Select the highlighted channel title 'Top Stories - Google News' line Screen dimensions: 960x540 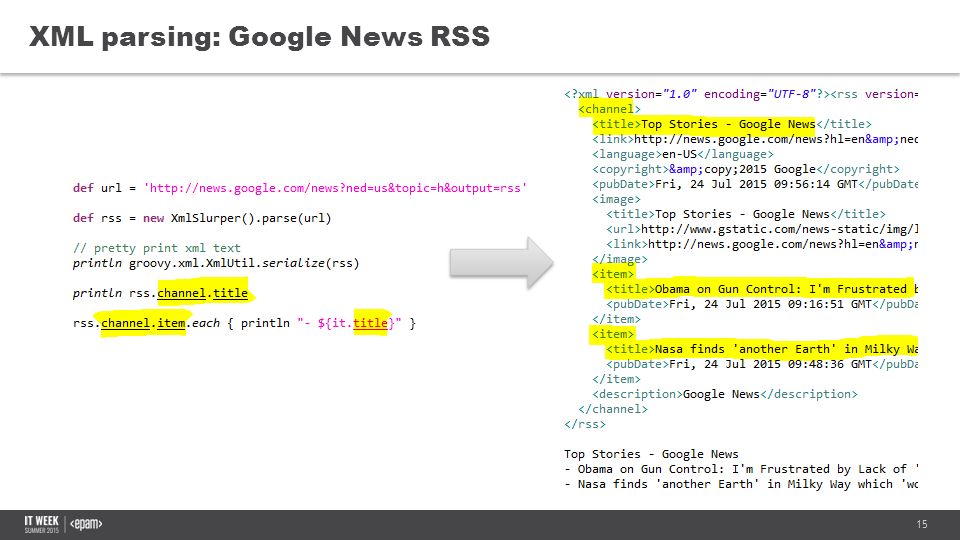732,124
